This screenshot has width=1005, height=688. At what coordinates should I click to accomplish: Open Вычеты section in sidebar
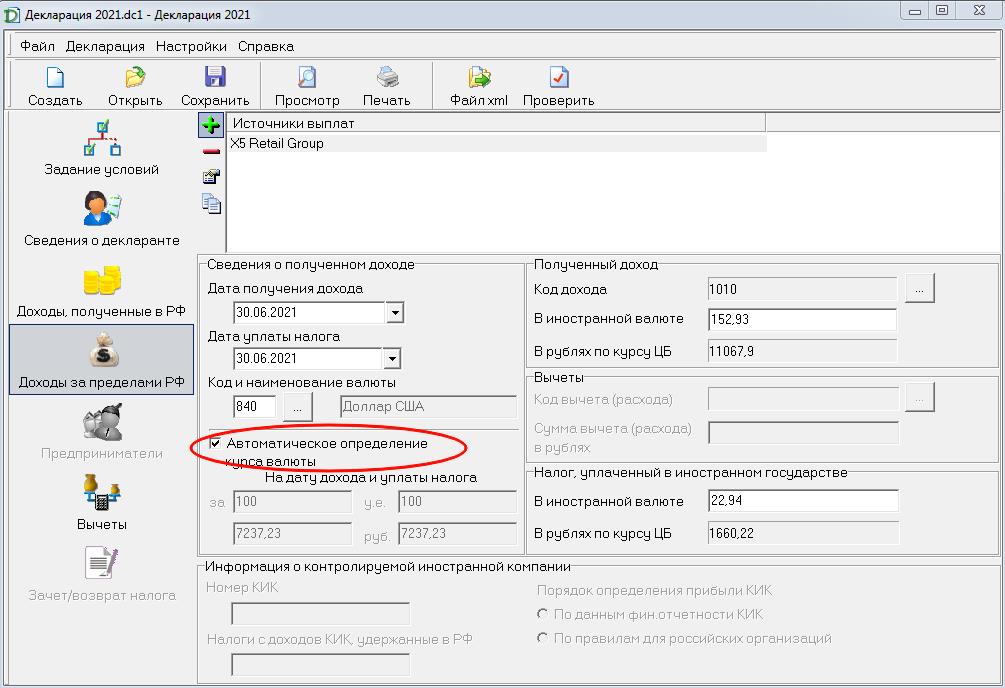click(x=101, y=503)
